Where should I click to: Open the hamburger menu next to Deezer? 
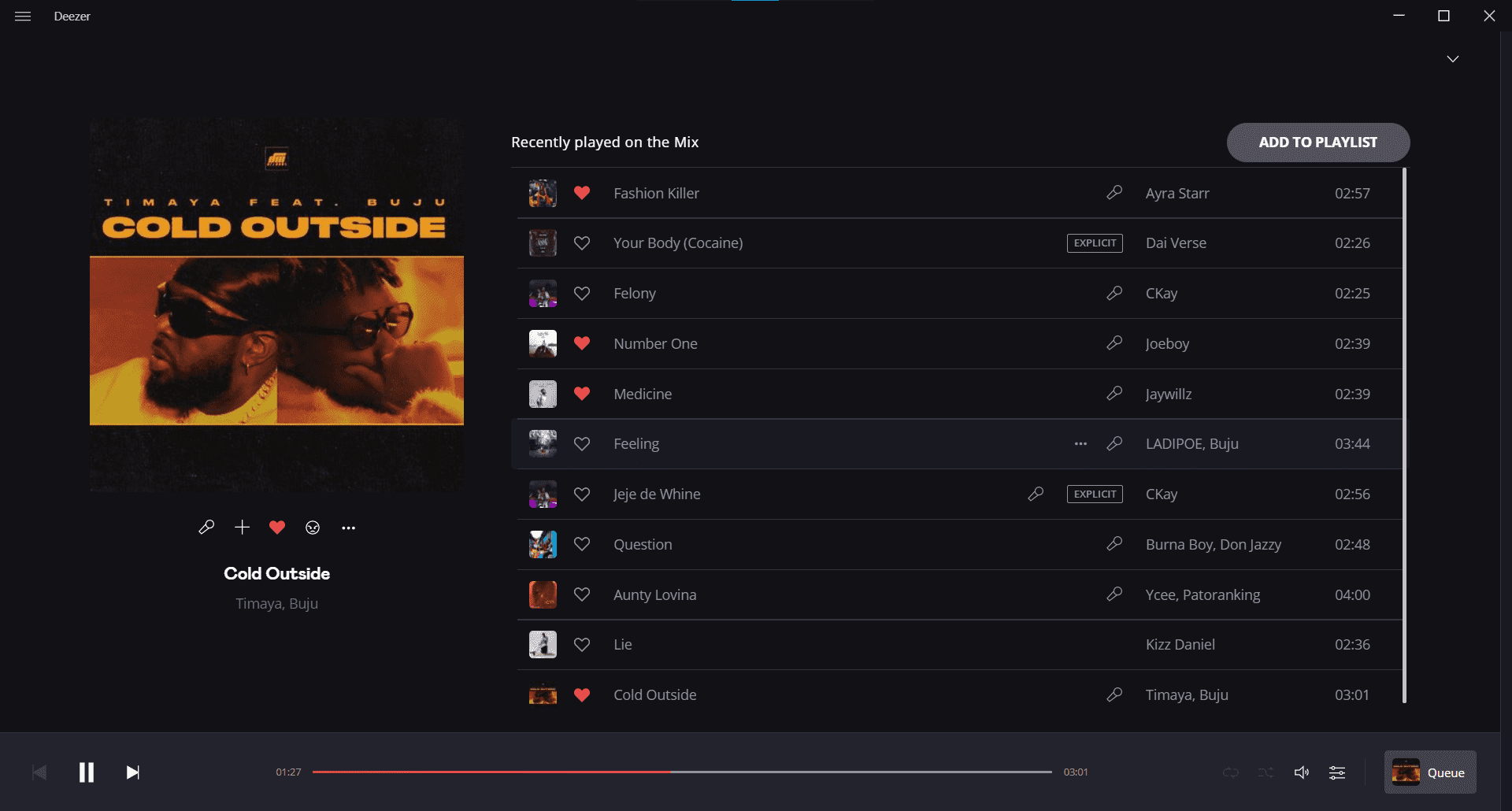coord(23,17)
